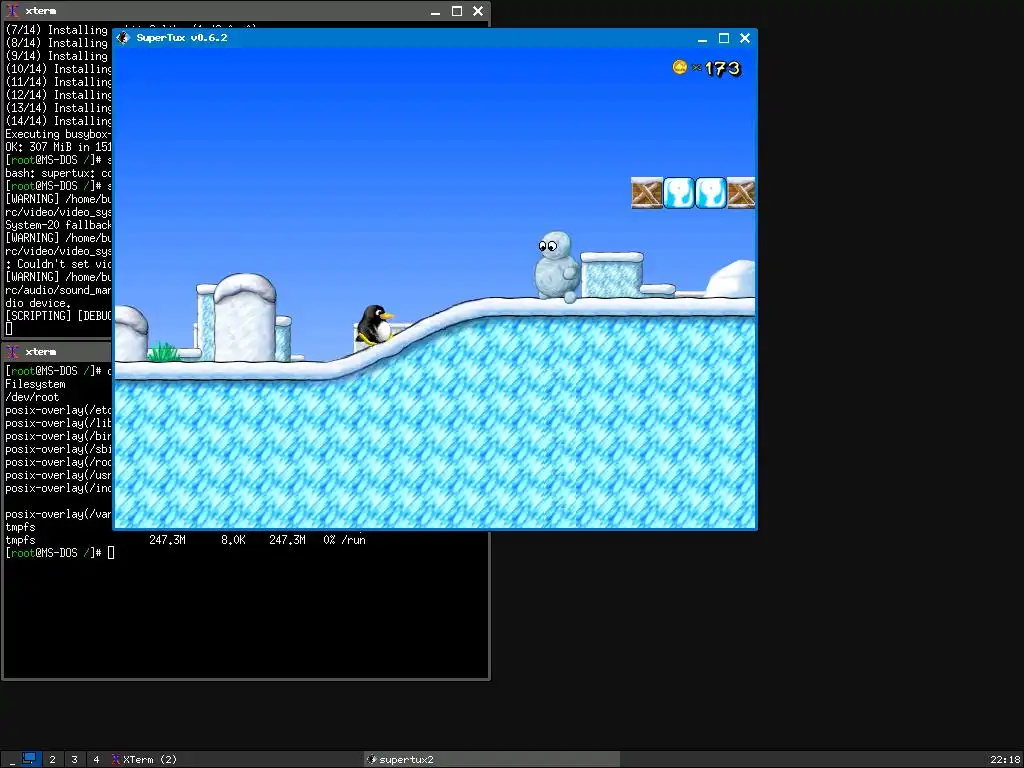This screenshot has width=1024, height=768.
Task: Minimize the SuperTux v0.6.2 window
Action: point(702,39)
